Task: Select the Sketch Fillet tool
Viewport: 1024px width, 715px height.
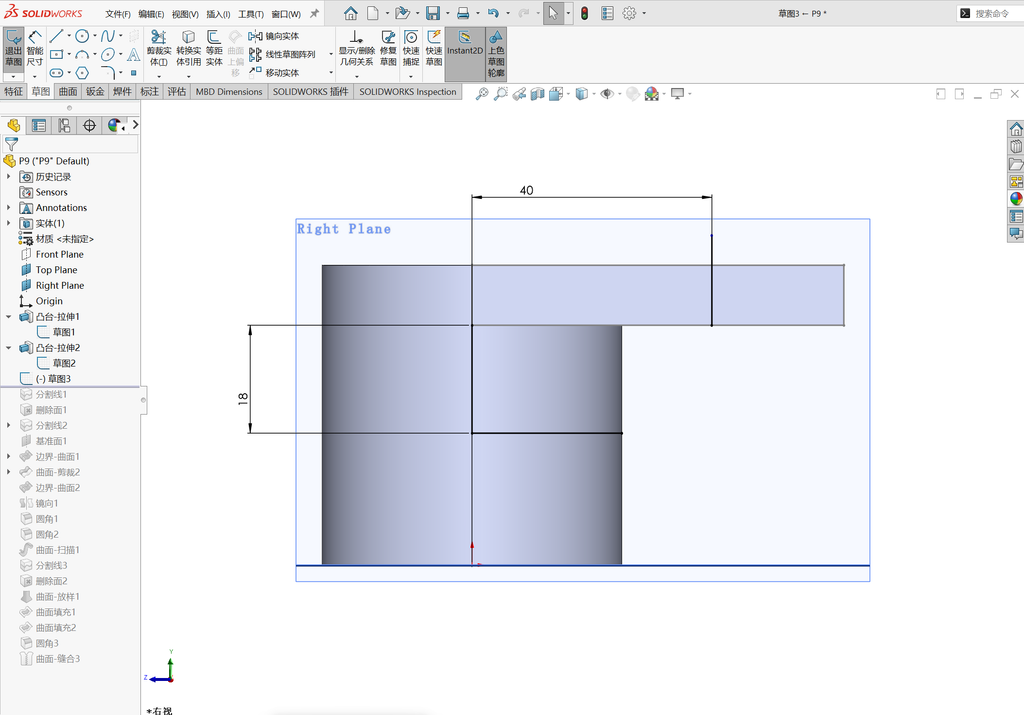Action: pyautogui.click(x=108, y=72)
